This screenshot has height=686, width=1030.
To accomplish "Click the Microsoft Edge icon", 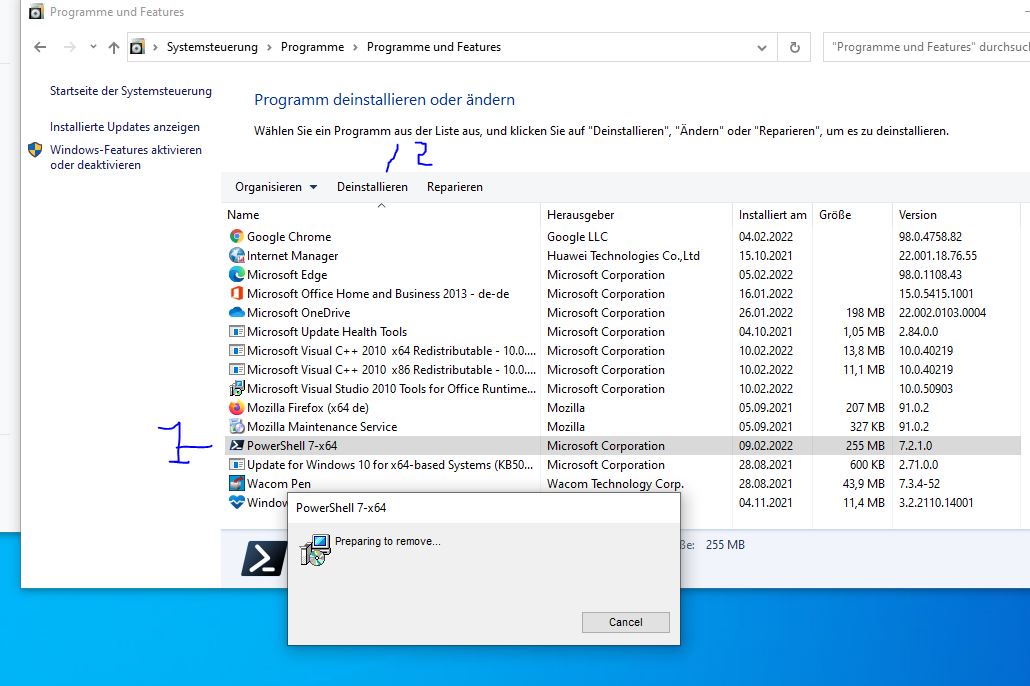I will 236,275.
